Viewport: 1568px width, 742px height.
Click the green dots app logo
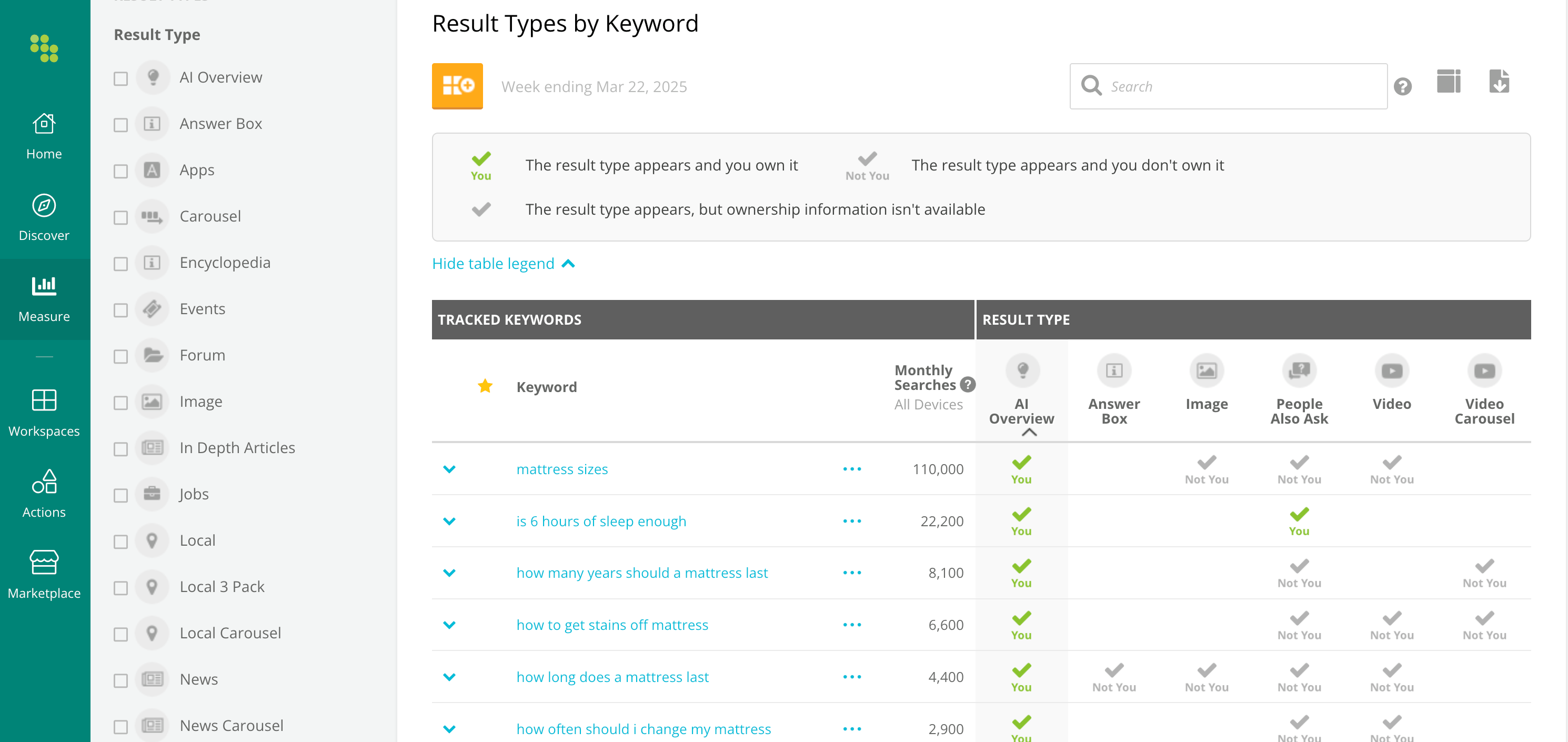coord(44,48)
